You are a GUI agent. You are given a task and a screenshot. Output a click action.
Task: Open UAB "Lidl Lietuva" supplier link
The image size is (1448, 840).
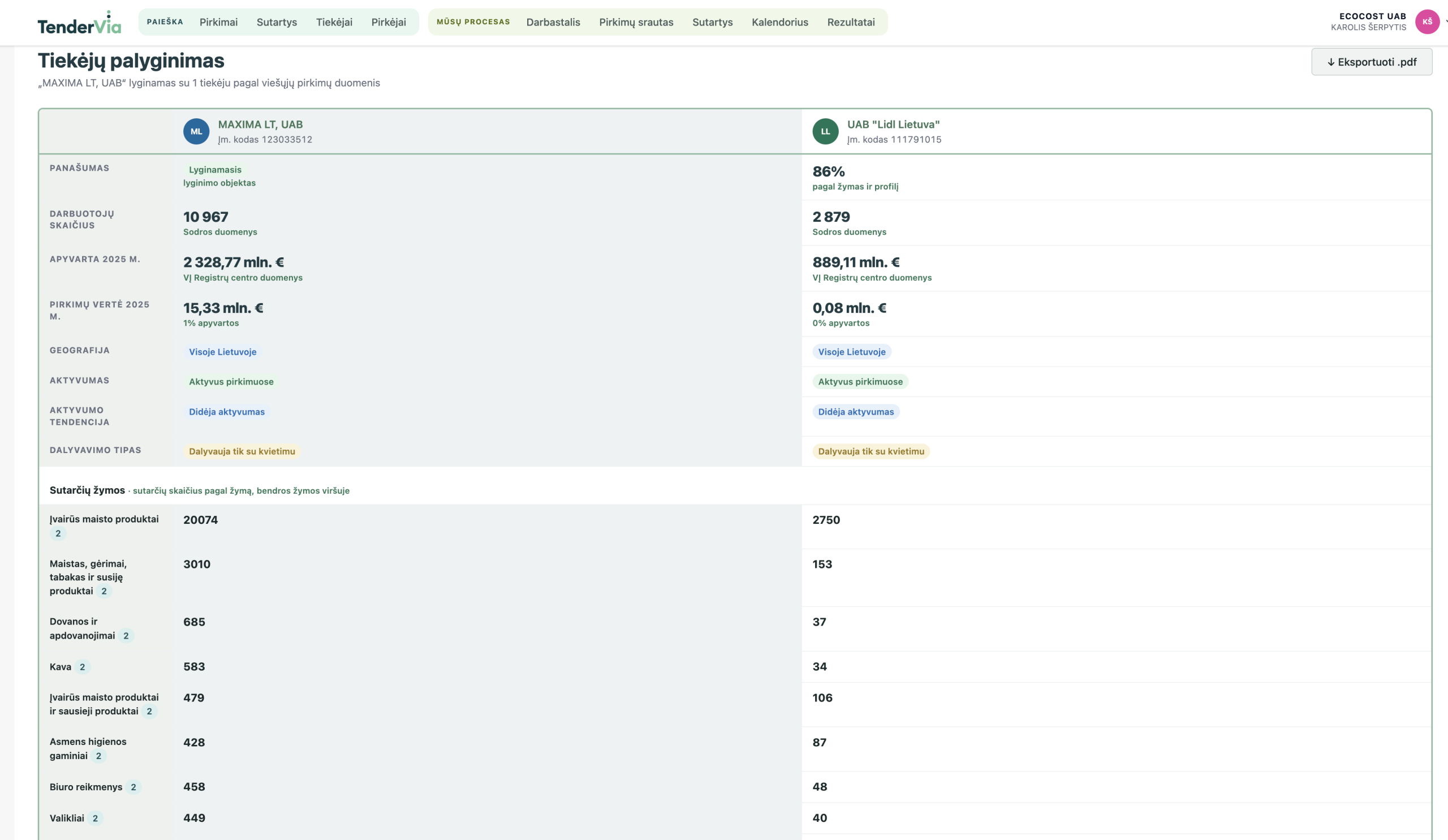(893, 124)
